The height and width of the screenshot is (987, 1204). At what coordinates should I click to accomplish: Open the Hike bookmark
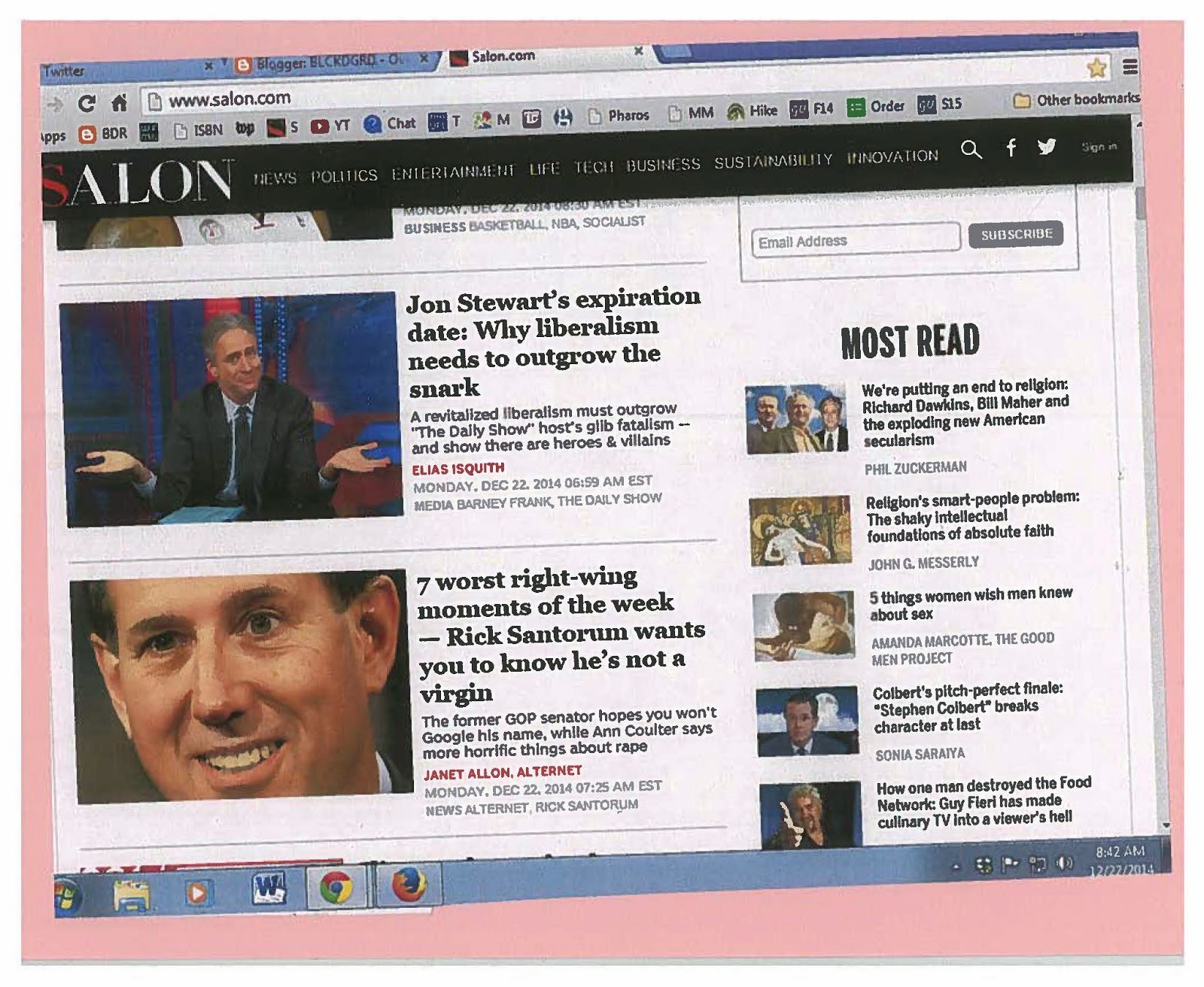[x=752, y=111]
